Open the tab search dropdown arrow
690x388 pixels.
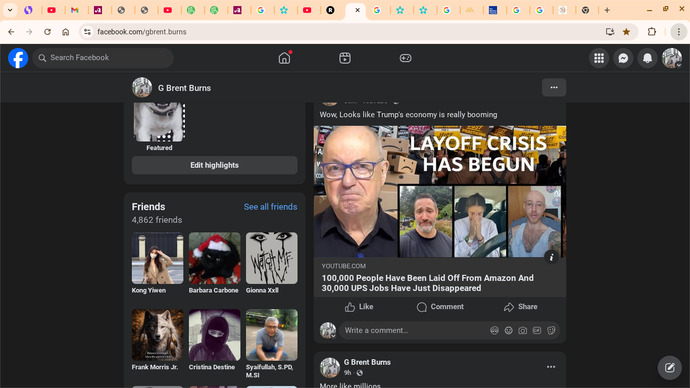10,10
